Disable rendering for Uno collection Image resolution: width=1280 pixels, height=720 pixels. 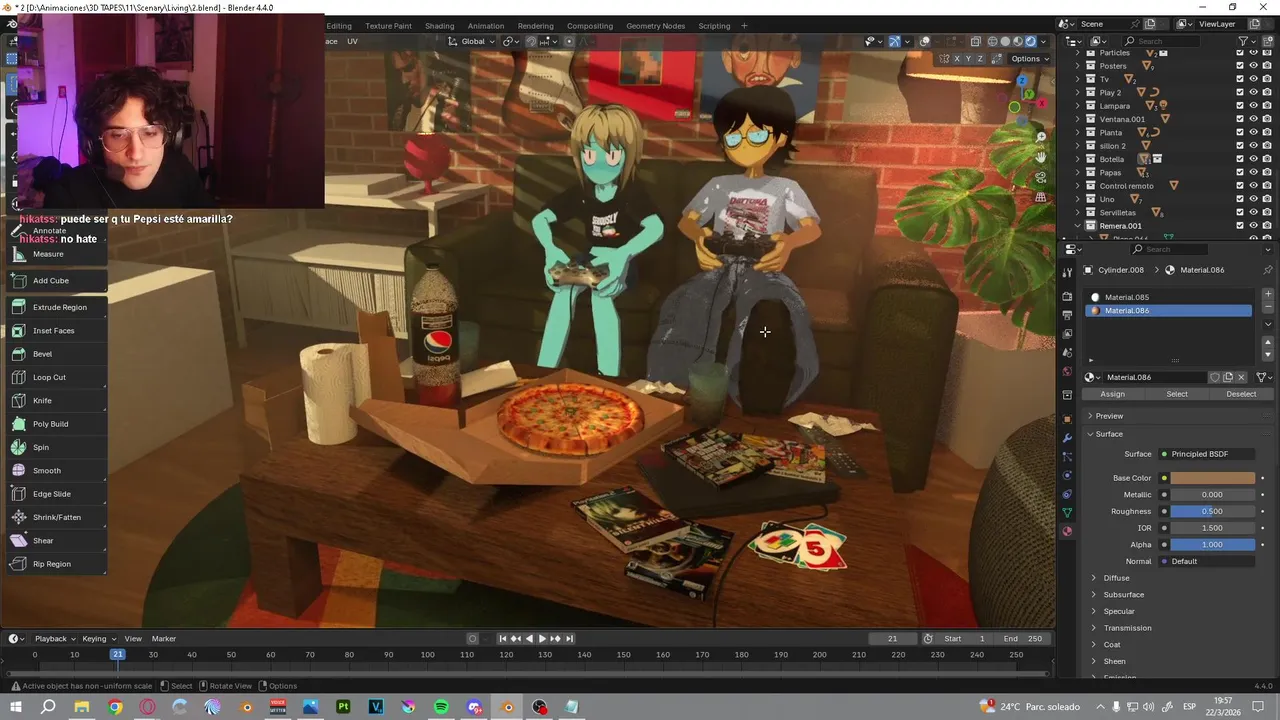1267,199
